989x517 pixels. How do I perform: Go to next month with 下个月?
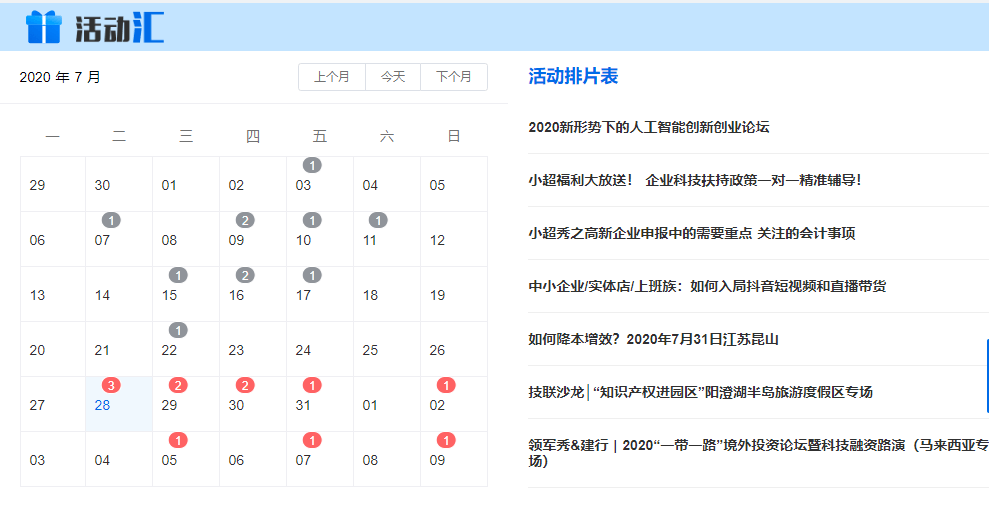point(454,77)
